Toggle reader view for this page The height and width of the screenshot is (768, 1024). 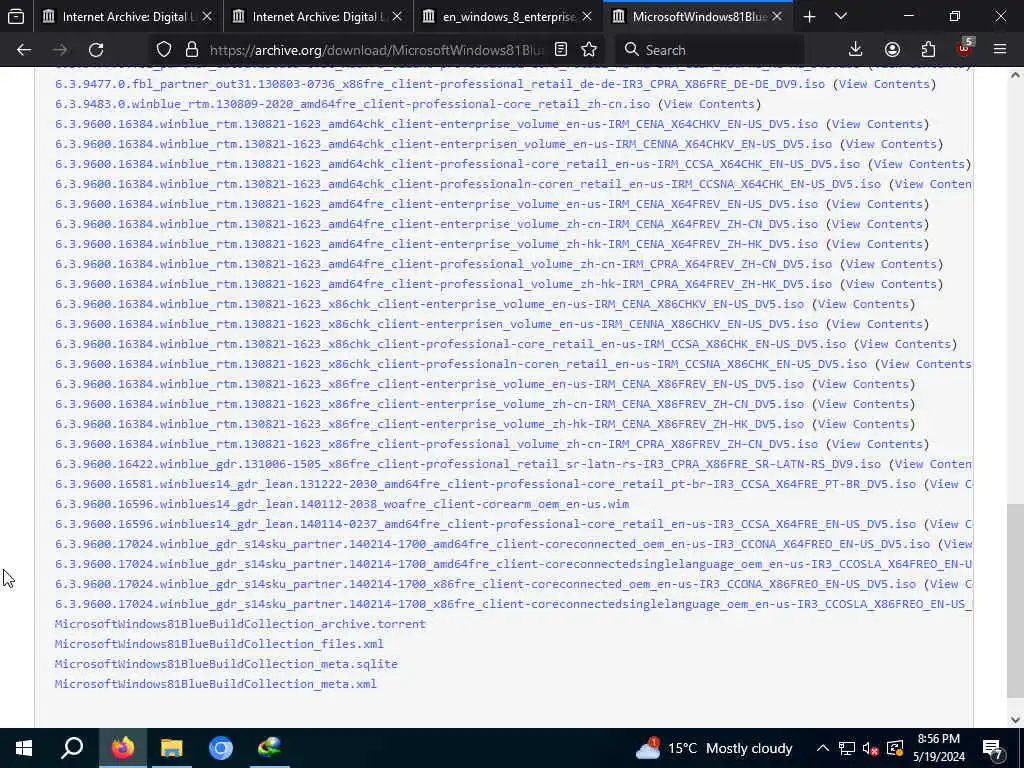tap(560, 50)
